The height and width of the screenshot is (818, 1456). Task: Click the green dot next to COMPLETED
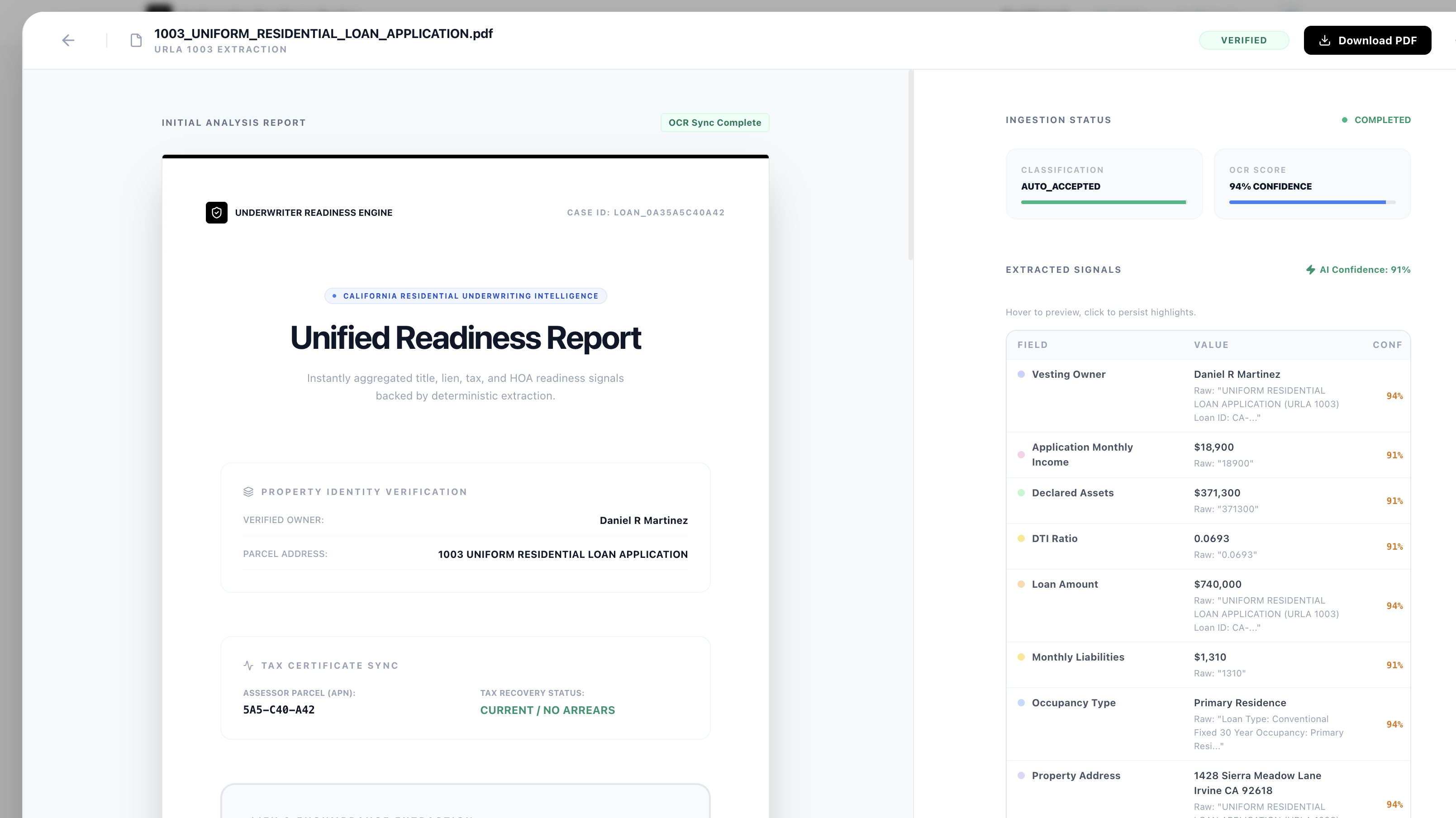(1345, 120)
